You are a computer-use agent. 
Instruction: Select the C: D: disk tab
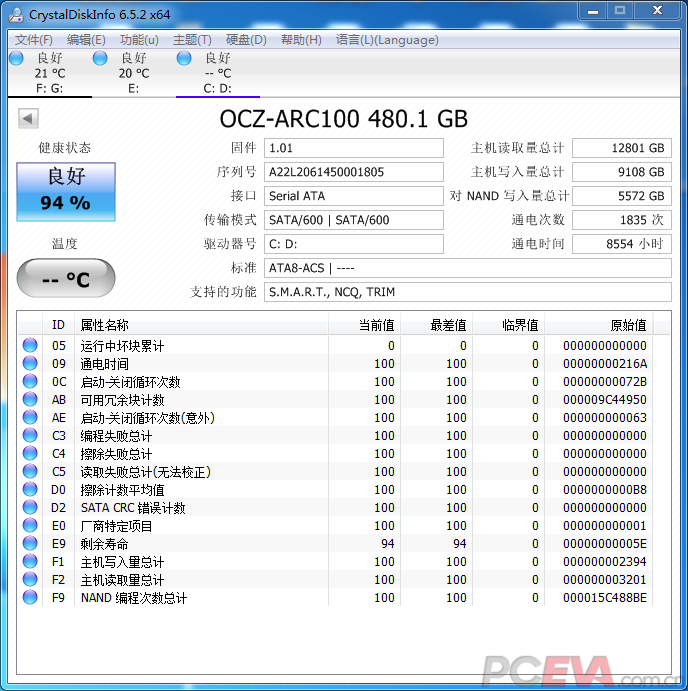pos(218,73)
